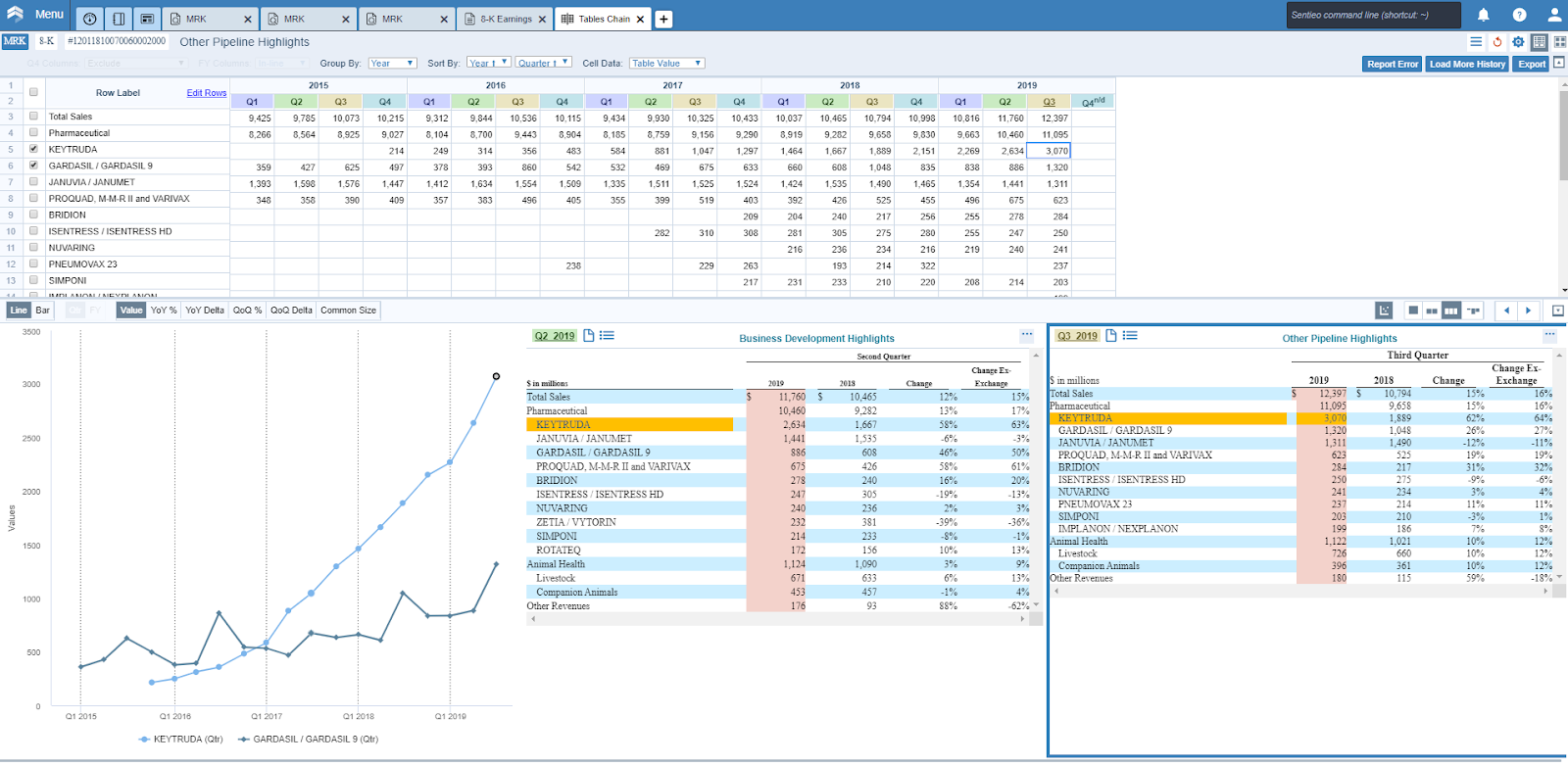Check the NUVARING row checkbox
The image size is (1568, 766).
pyautogui.click(x=33, y=247)
